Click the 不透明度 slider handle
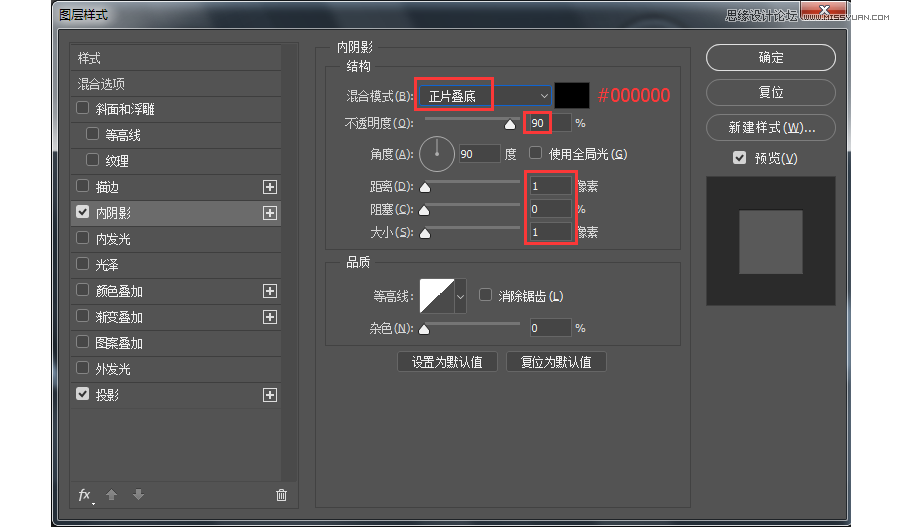This screenshot has height=527, width=900. click(510, 125)
